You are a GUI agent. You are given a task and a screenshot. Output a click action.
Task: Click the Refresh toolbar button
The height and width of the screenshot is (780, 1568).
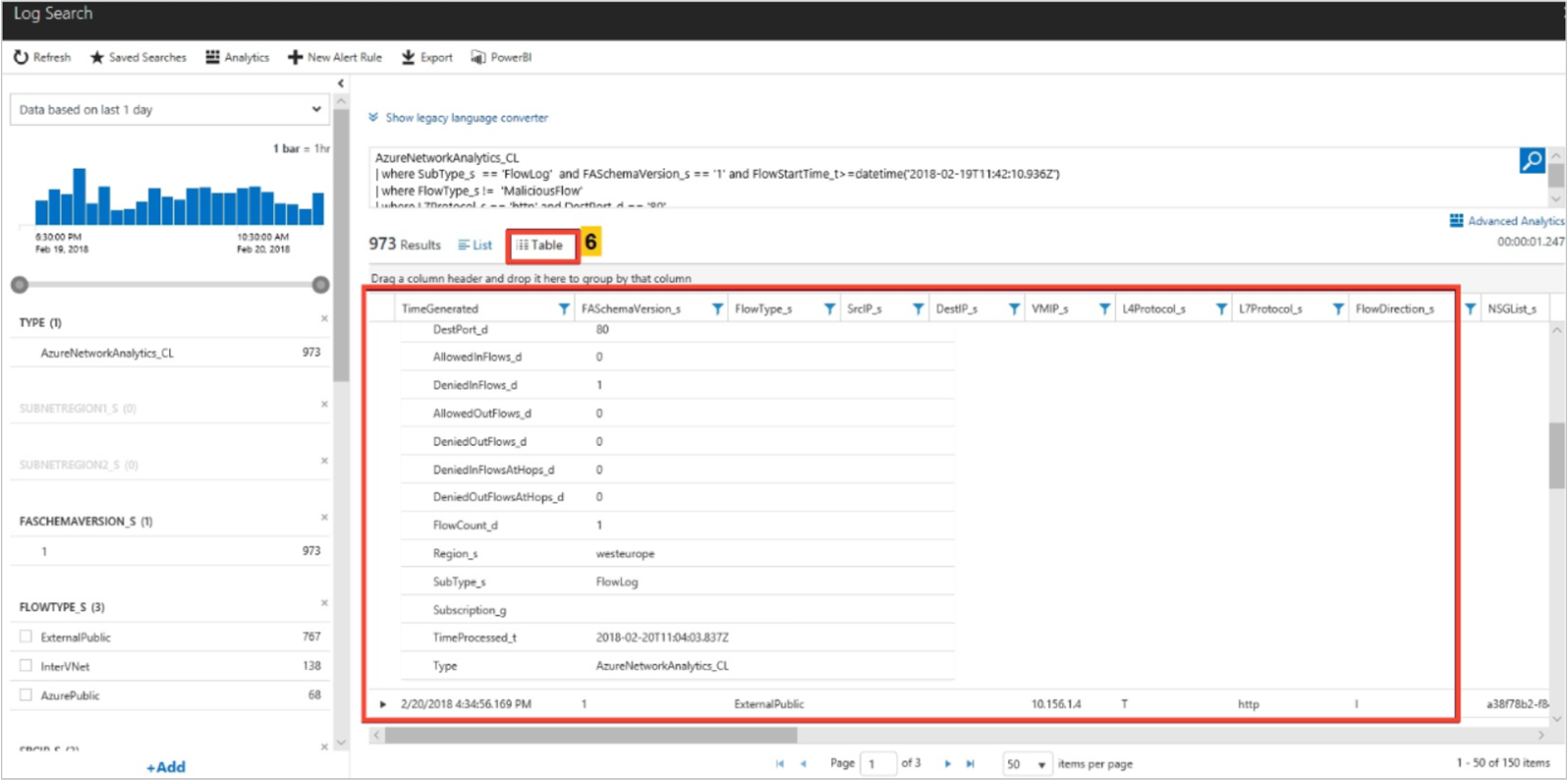coord(42,58)
